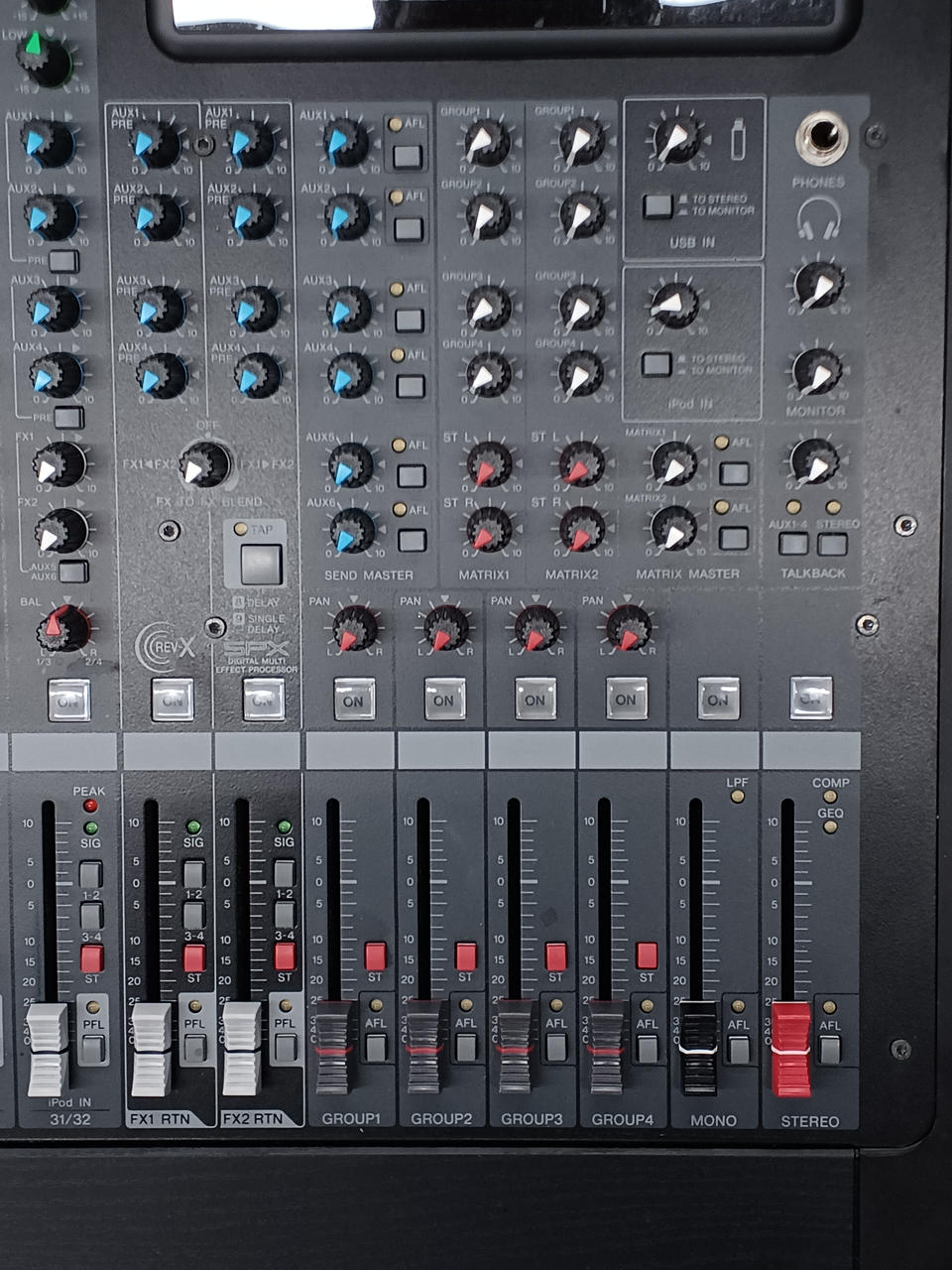Click the PHONES headphone jack socket
This screenshot has width=952, height=1270.
click(x=821, y=138)
